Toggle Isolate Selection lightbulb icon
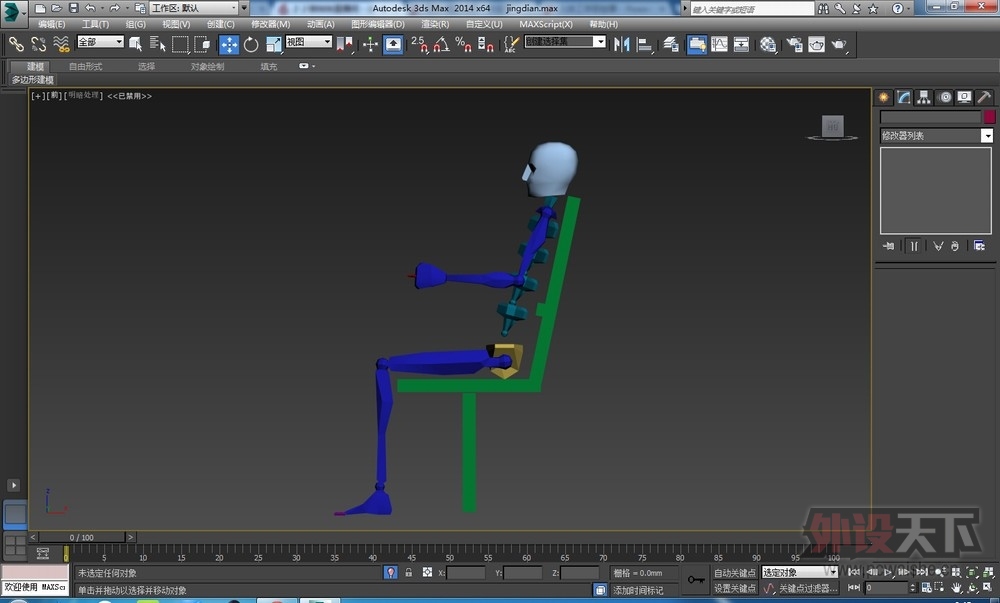The height and width of the screenshot is (603, 1000). [x=391, y=572]
